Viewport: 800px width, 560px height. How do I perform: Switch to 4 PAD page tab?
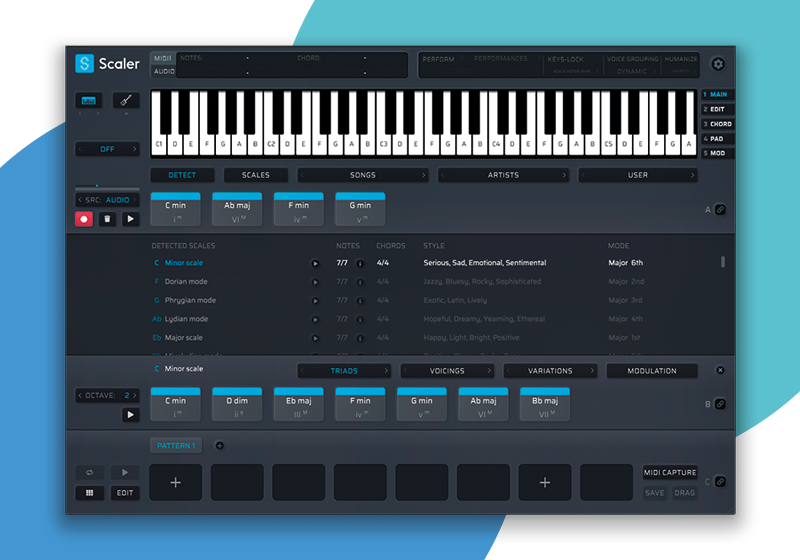pyautogui.click(x=717, y=139)
